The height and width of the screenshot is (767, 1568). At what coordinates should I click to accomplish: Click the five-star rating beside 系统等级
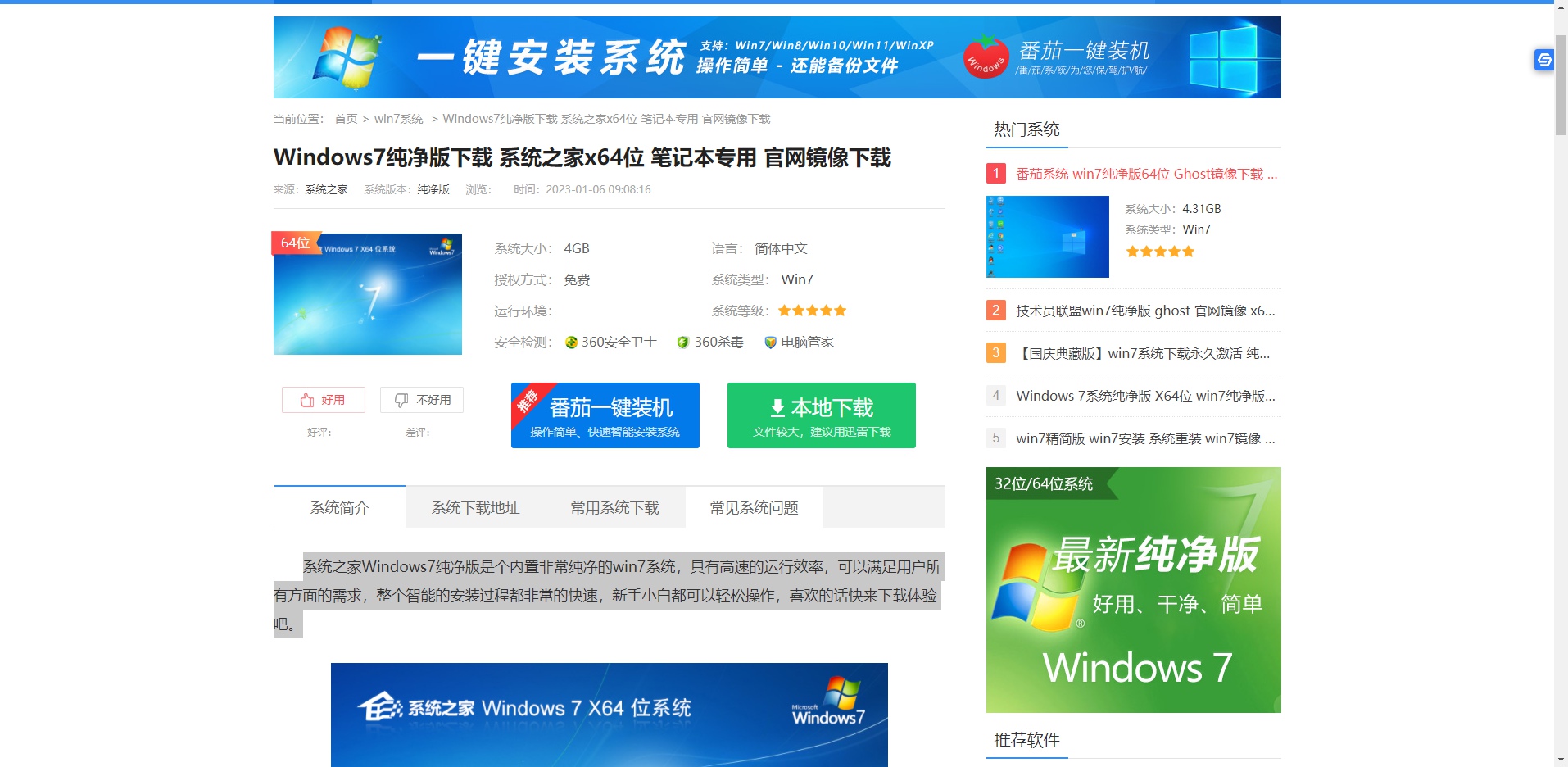[x=812, y=311]
